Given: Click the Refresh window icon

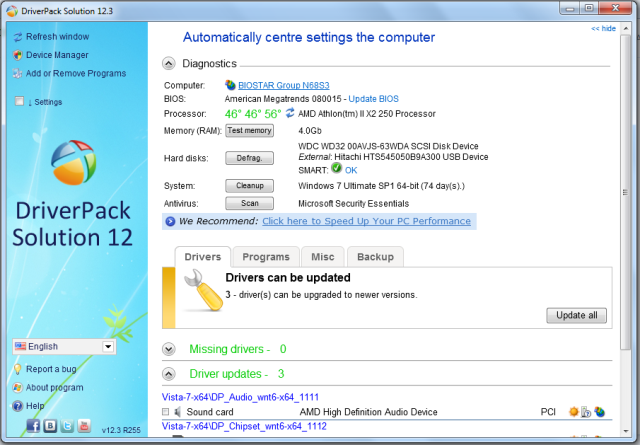Looking at the screenshot, I should pos(18,37).
